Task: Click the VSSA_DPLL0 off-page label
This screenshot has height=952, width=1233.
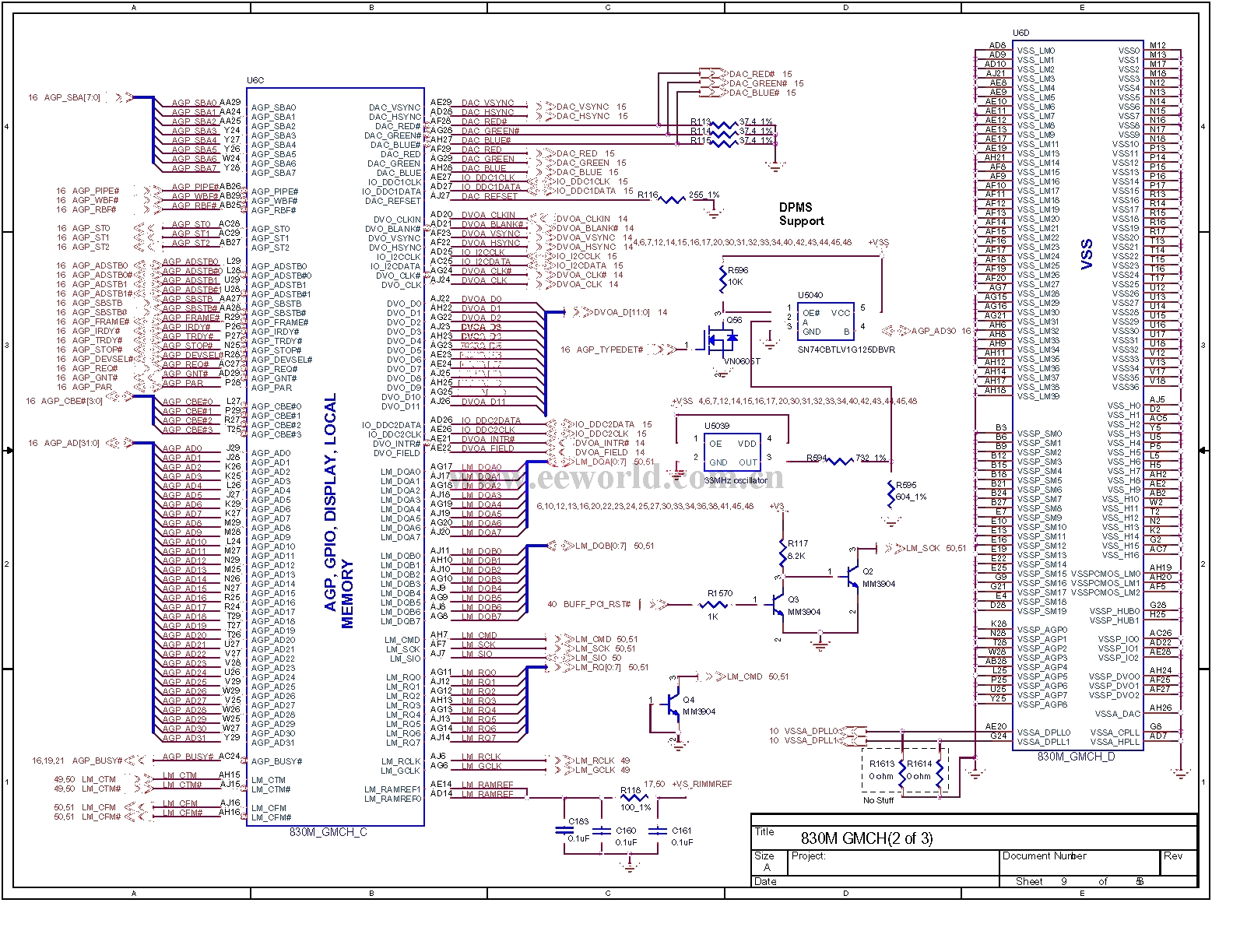Action: pos(810,731)
